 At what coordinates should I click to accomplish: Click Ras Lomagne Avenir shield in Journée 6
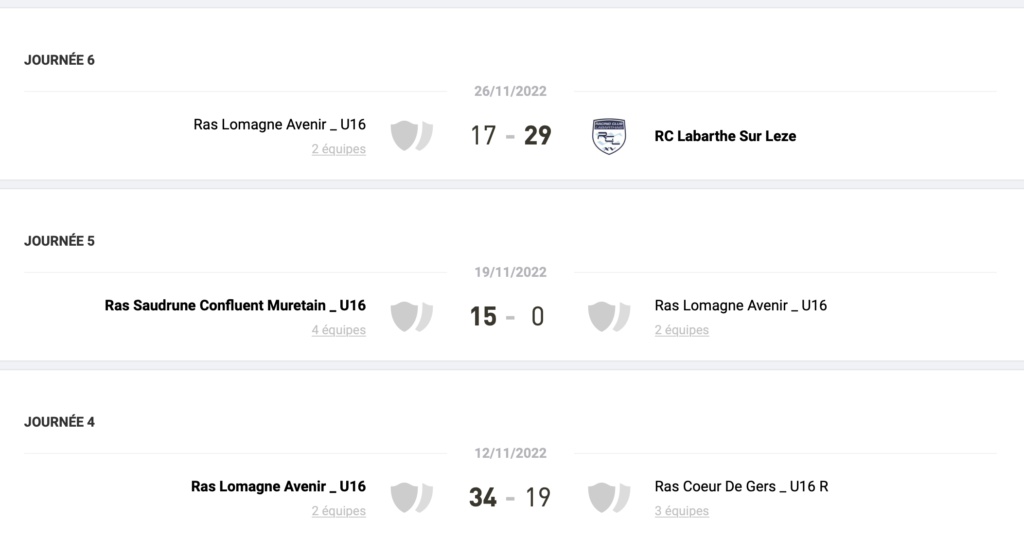[410, 136]
